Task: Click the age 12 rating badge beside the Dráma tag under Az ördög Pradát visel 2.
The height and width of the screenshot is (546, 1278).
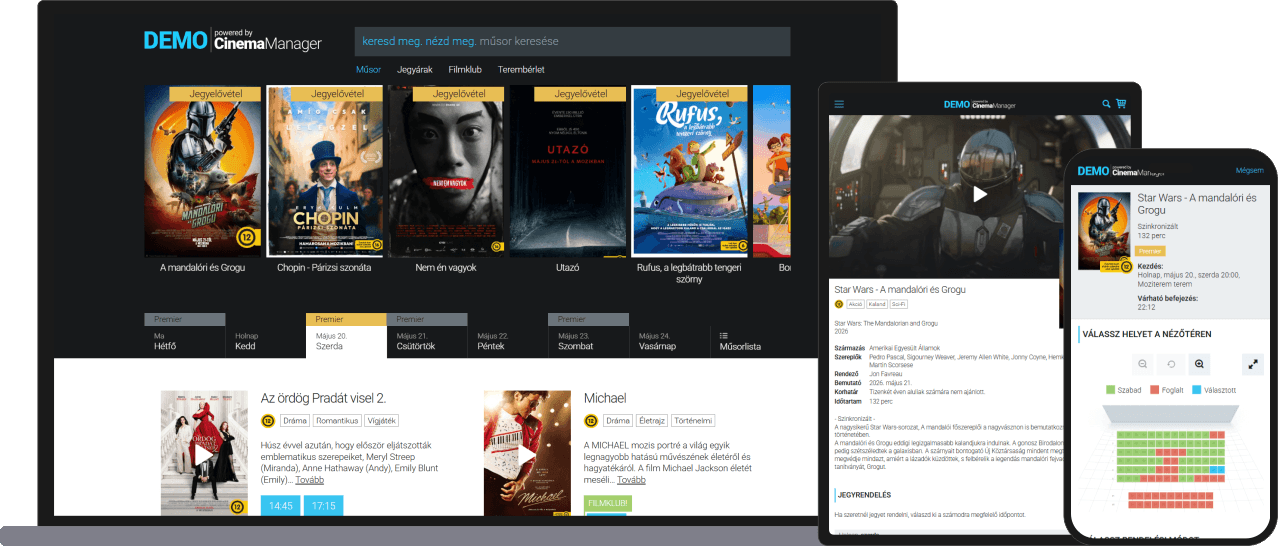Action: pyautogui.click(x=268, y=421)
